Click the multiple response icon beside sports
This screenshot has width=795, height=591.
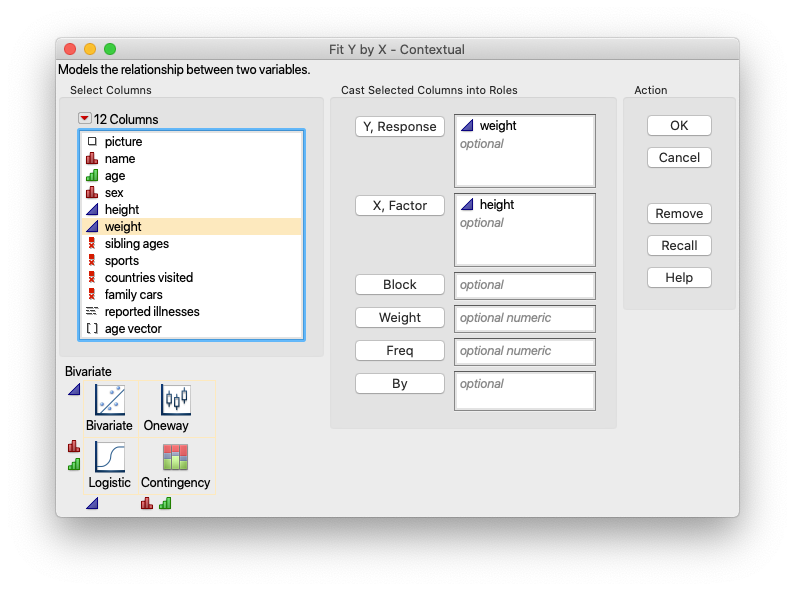tap(92, 261)
